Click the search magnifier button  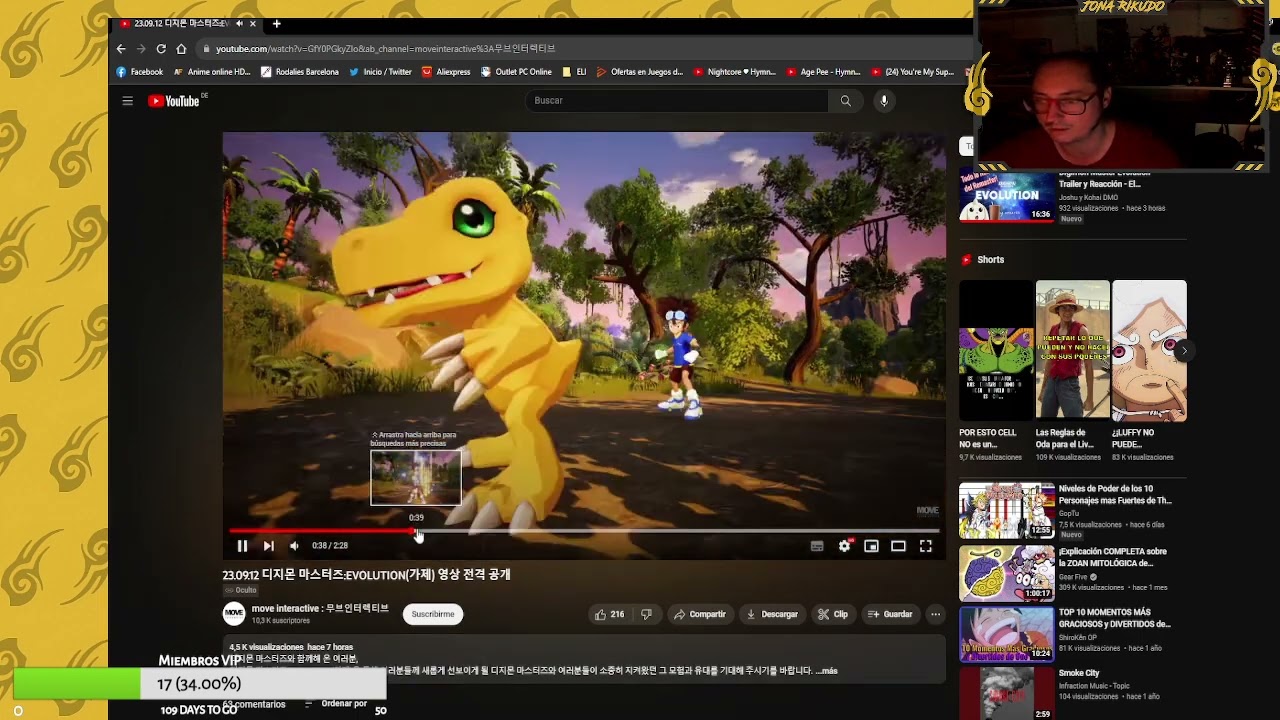pyautogui.click(x=845, y=101)
